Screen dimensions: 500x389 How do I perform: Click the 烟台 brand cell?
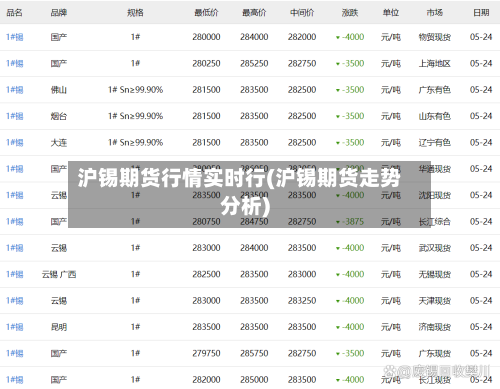[x=59, y=116]
